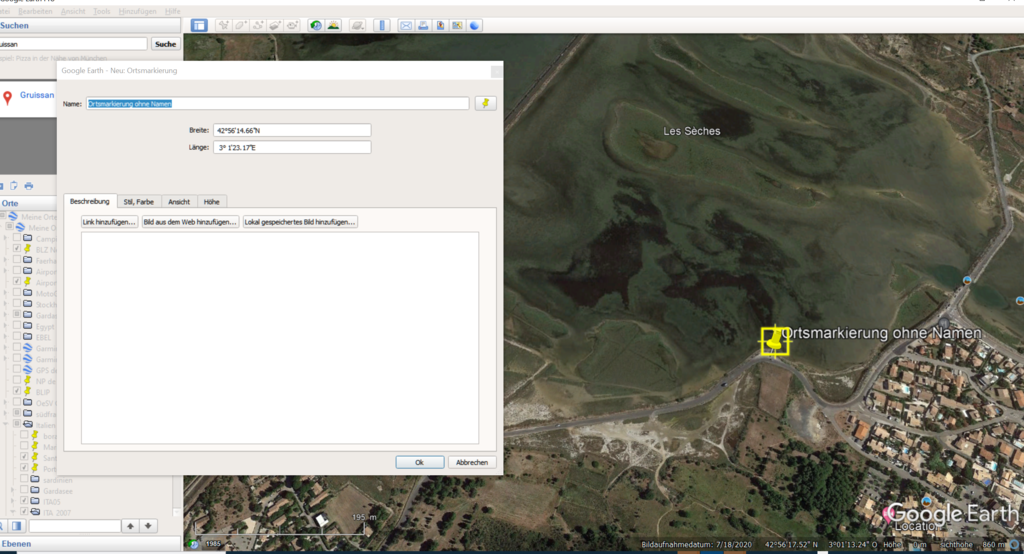Toggle the Italien folder checkbox
This screenshot has height=554, width=1024.
pyautogui.click(x=17, y=424)
